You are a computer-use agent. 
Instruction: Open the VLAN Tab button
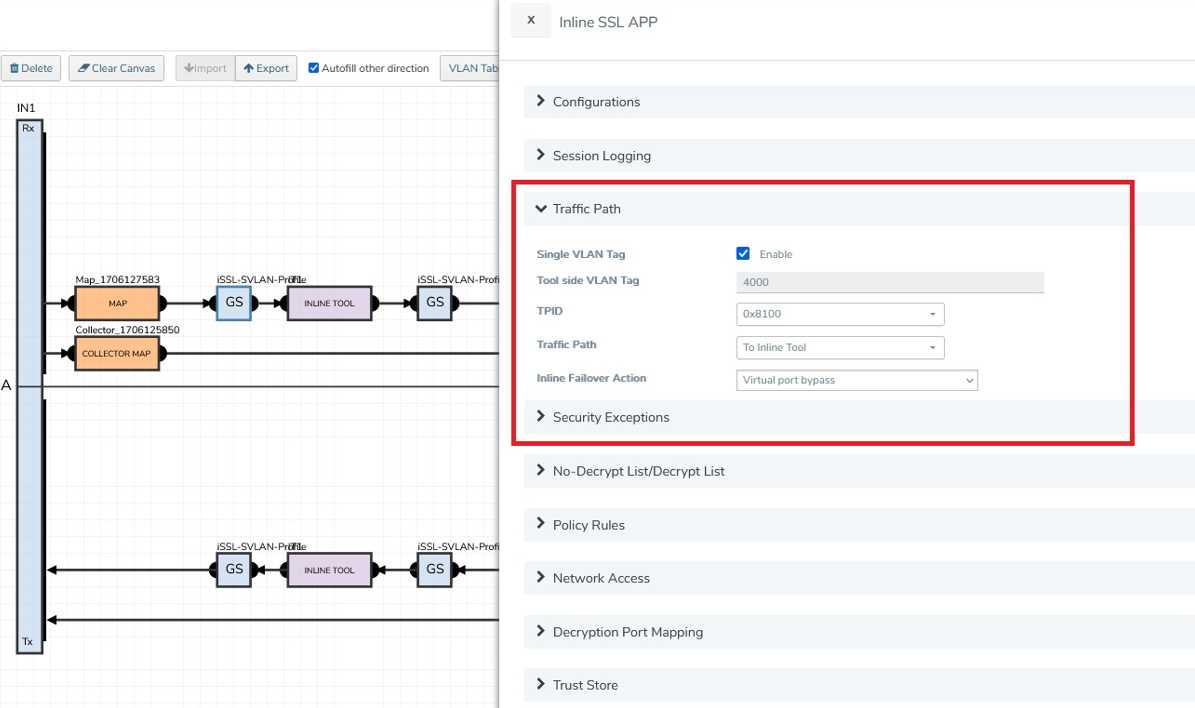click(470, 68)
